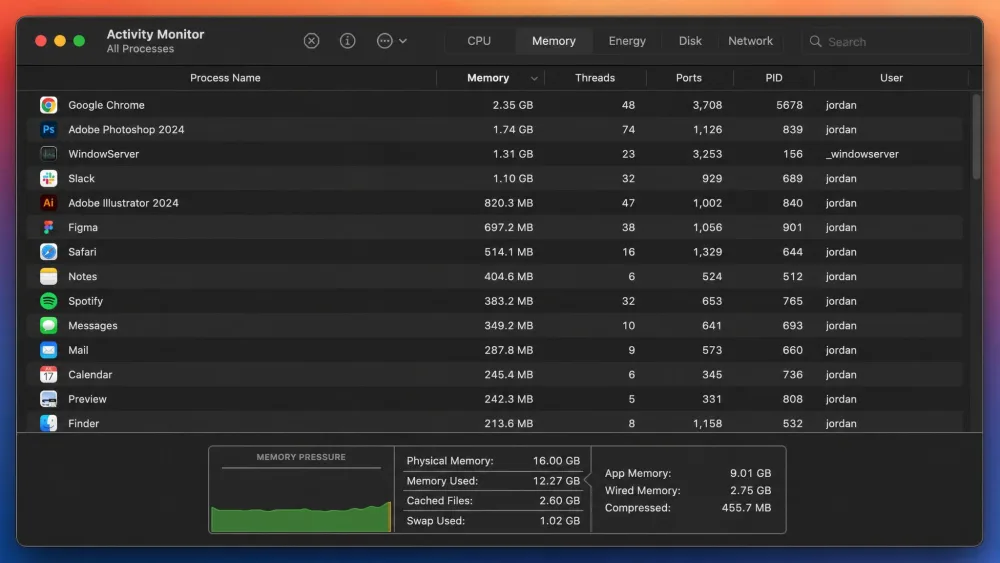Select the Mail process name
The width and height of the screenshot is (1000, 563).
pos(78,350)
